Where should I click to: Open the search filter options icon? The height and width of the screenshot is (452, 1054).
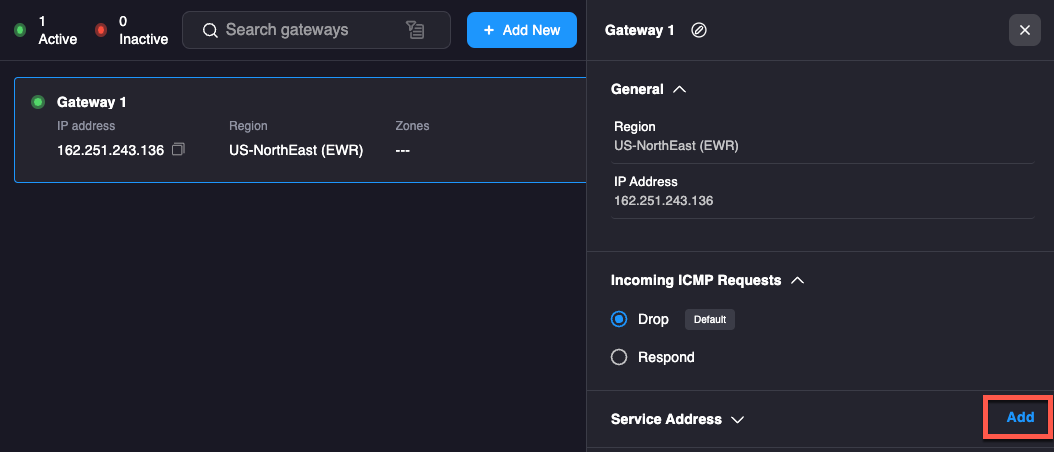click(x=416, y=30)
